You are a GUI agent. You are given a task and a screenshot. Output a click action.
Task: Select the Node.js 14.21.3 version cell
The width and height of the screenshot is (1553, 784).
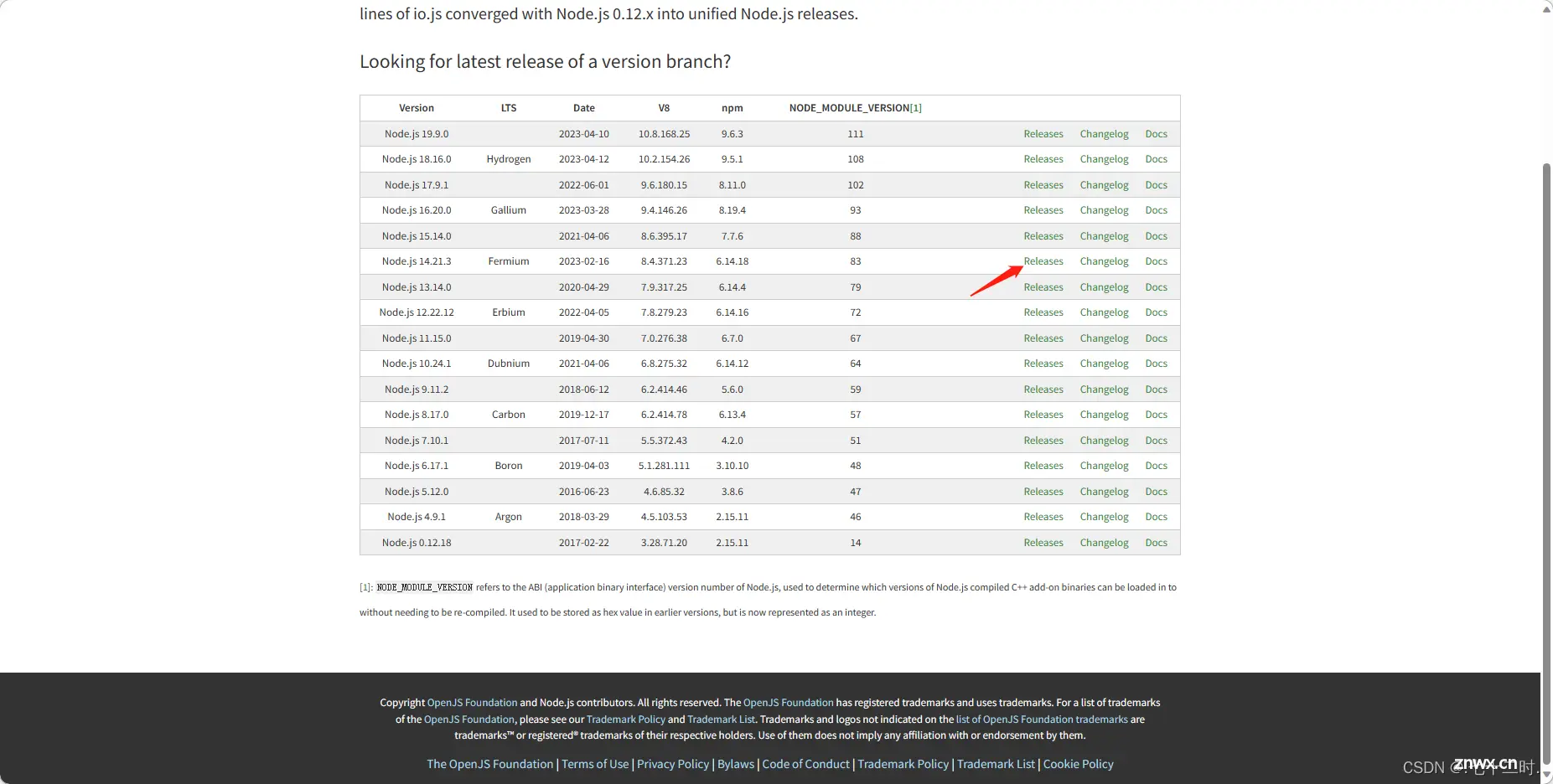point(417,261)
